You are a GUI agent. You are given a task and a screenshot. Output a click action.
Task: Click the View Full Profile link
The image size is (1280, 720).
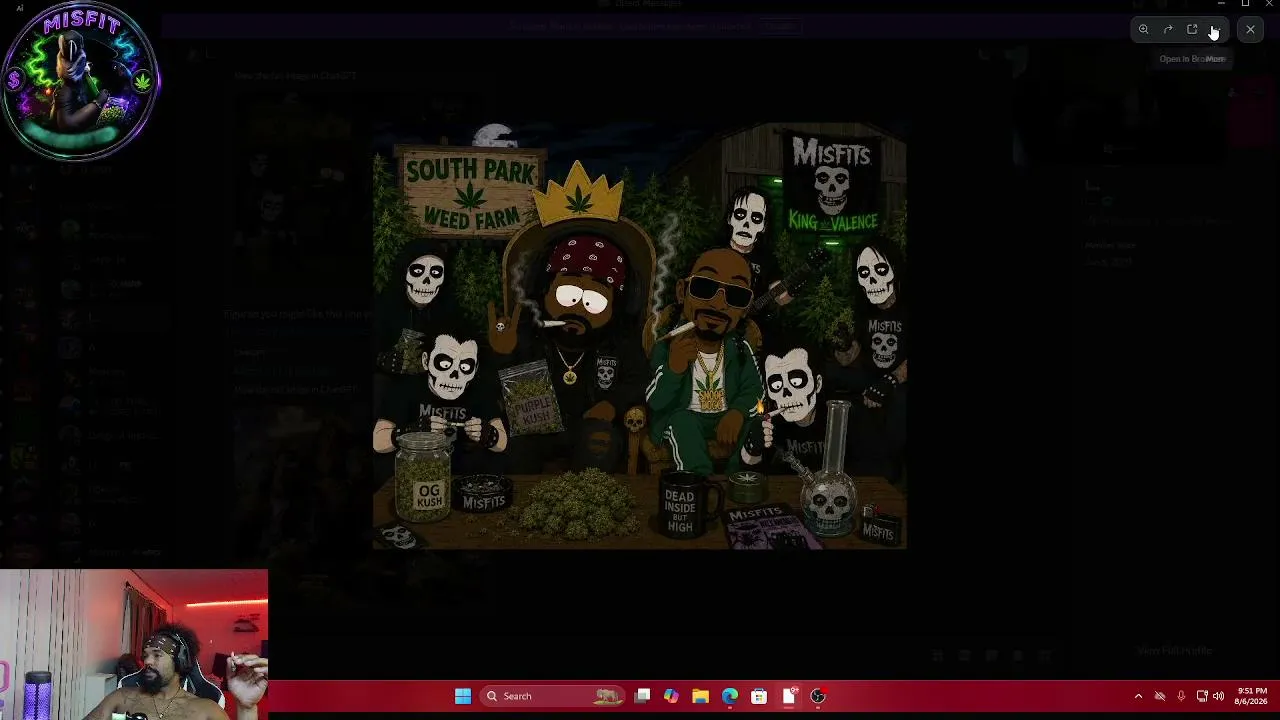click(x=1174, y=651)
